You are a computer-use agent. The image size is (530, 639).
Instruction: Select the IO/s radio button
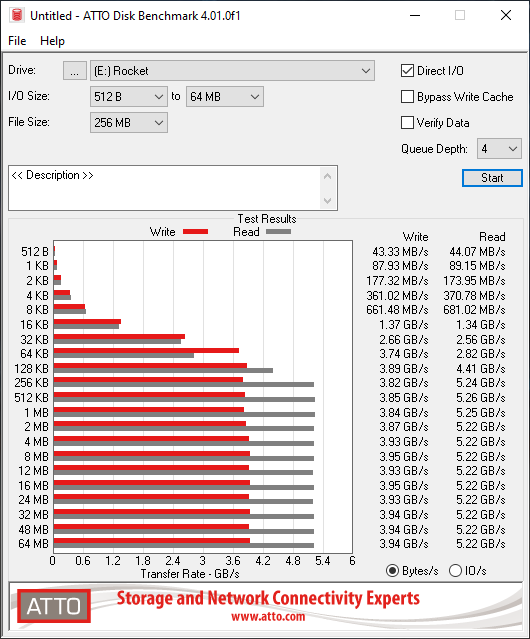455,571
